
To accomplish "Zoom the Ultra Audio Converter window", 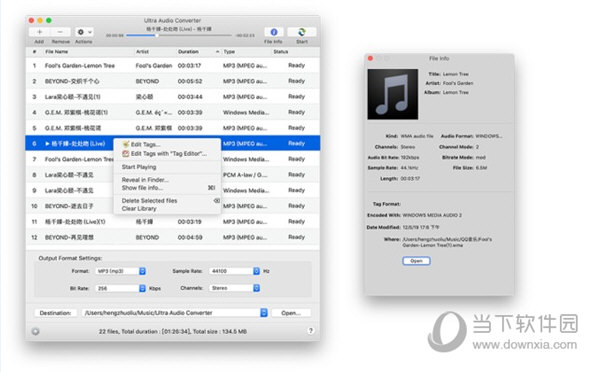I will (49, 21).
